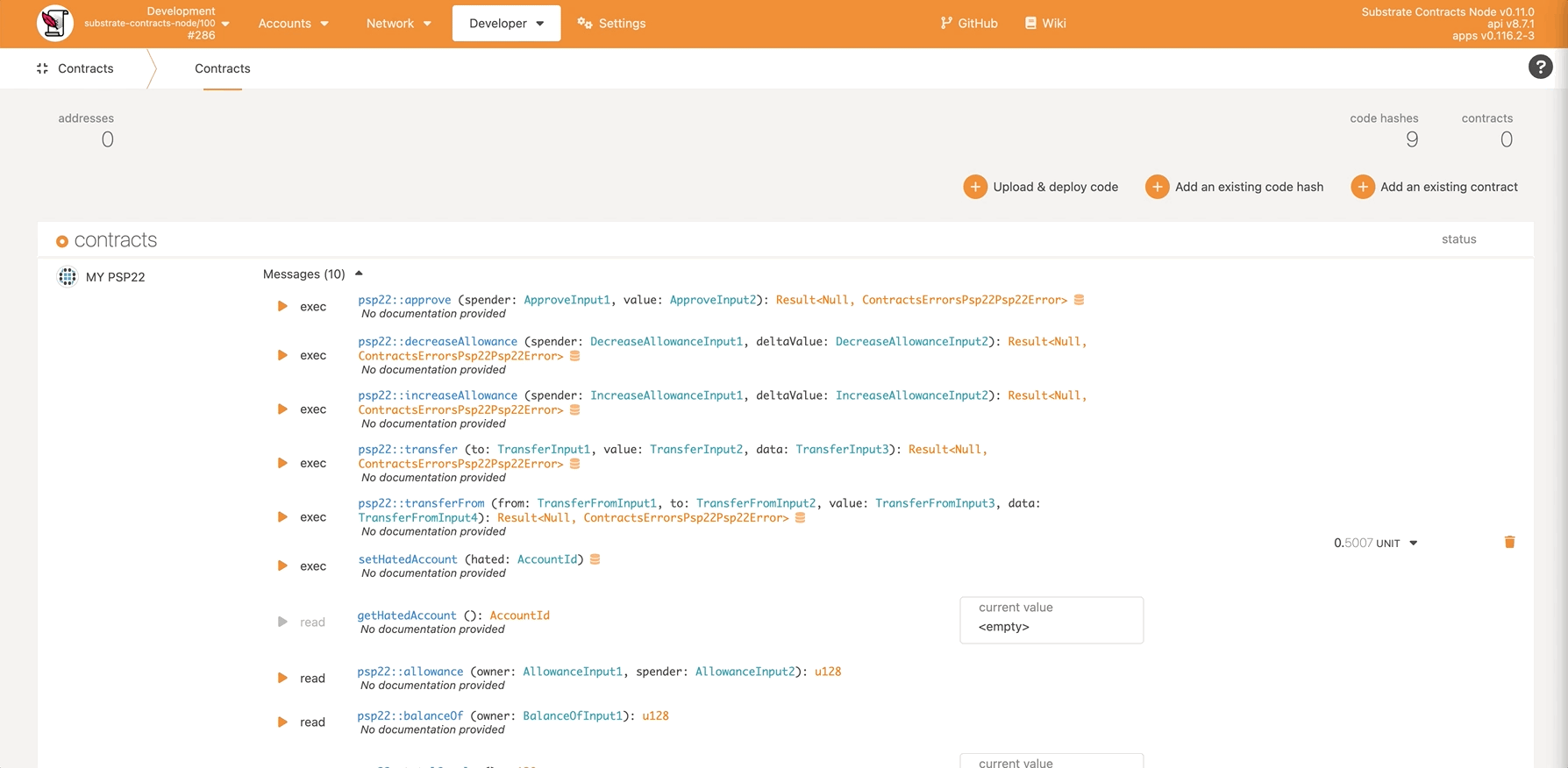This screenshot has width=1568, height=768.
Task: Execute psp22::transferFrom message
Action: 282,516
